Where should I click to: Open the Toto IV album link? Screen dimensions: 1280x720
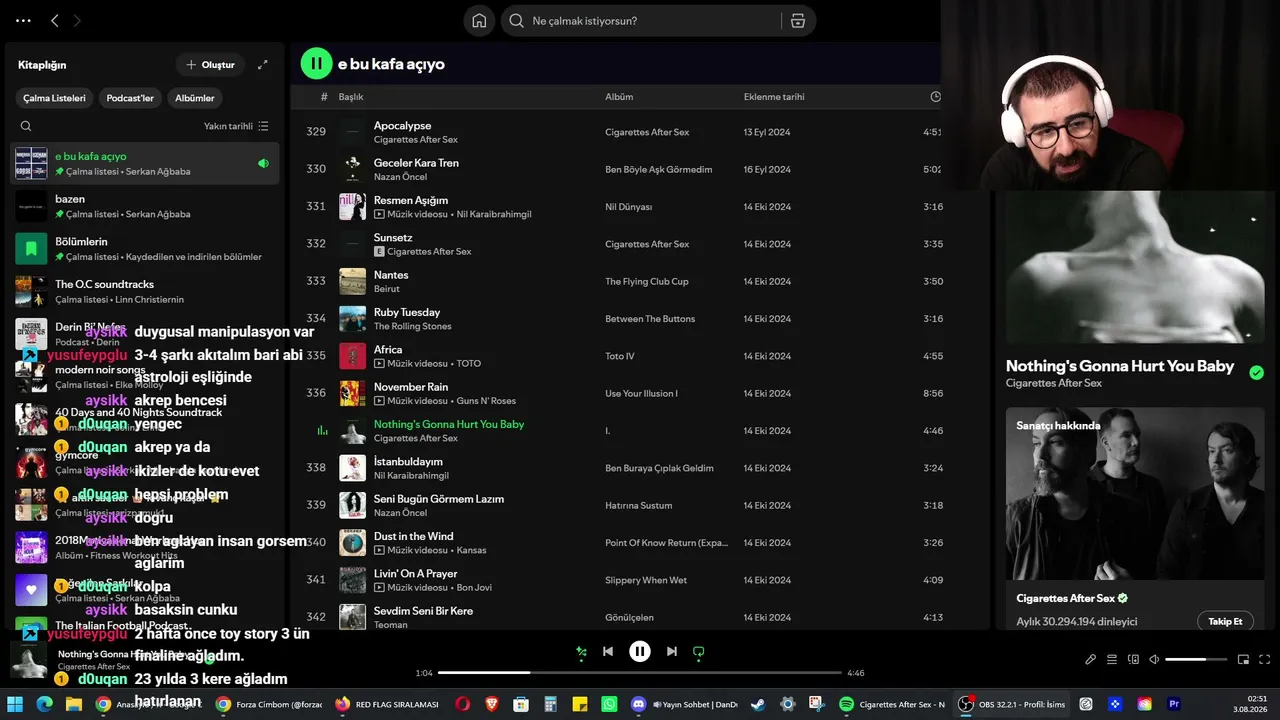(x=620, y=356)
